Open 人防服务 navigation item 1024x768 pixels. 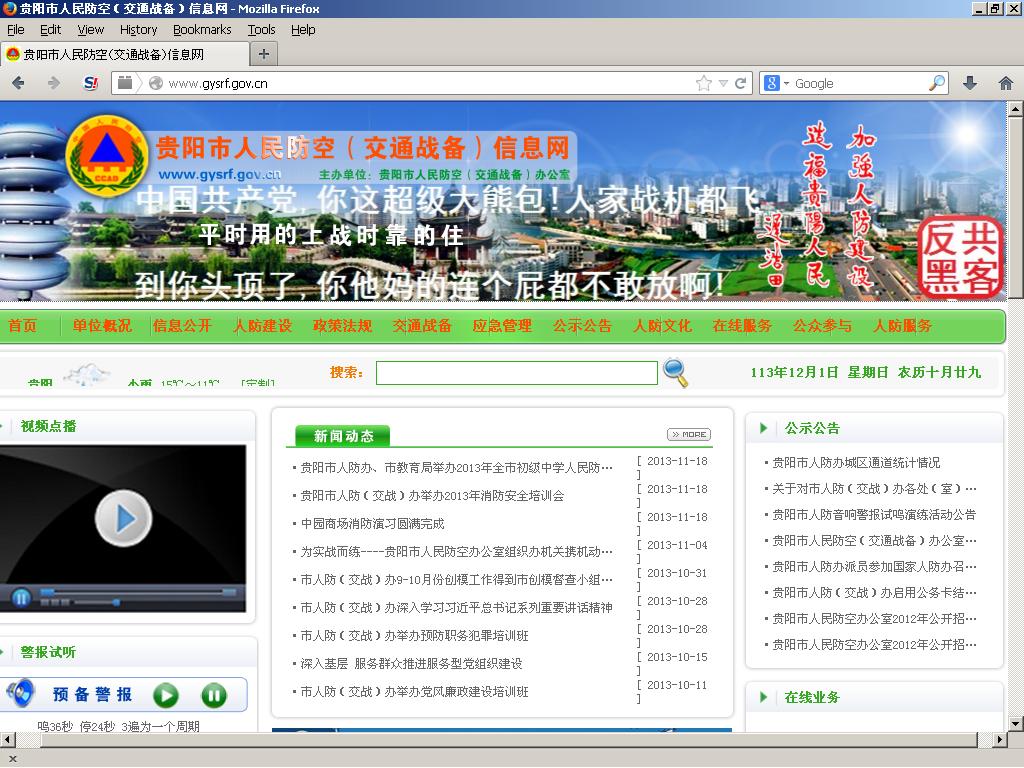coord(903,325)
